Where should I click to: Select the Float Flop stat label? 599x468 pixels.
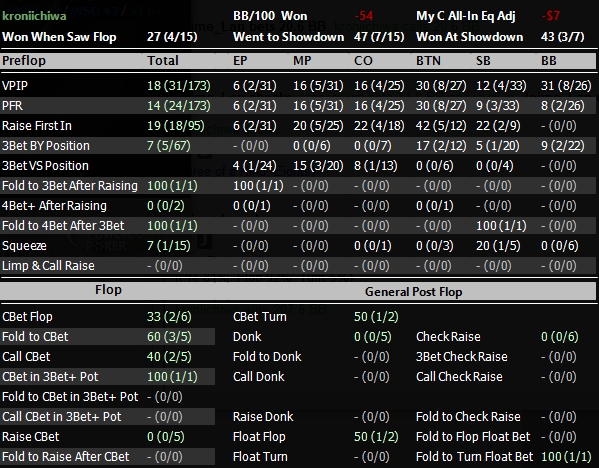tap(259, 437)
